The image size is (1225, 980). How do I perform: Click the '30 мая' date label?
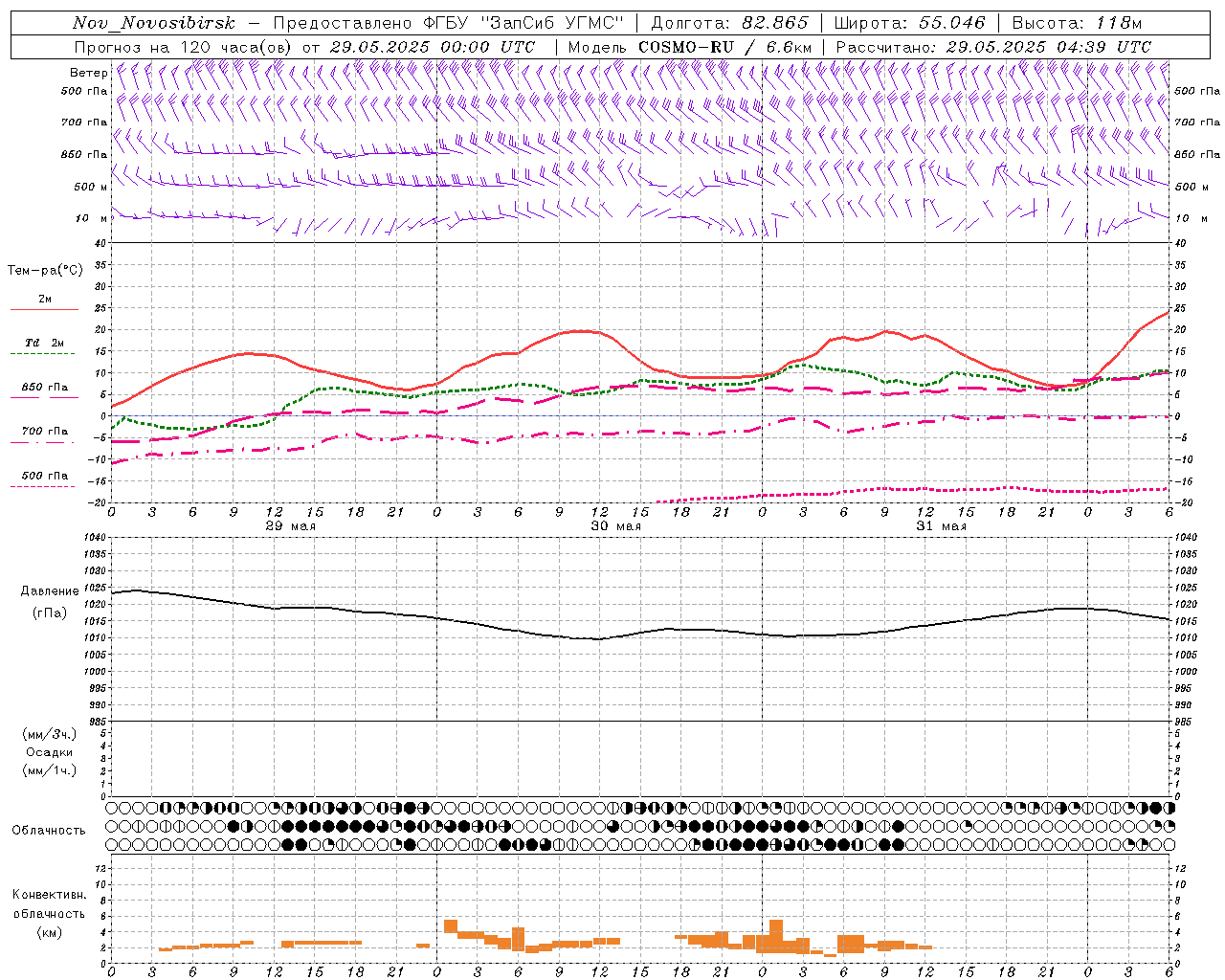point(615,526)
